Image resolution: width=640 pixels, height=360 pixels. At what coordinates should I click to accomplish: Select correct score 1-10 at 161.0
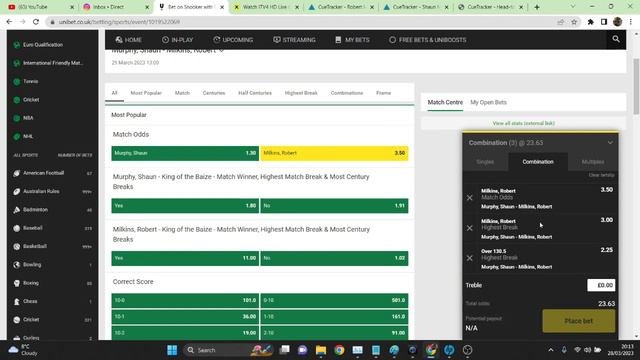[x=334, y=317]
